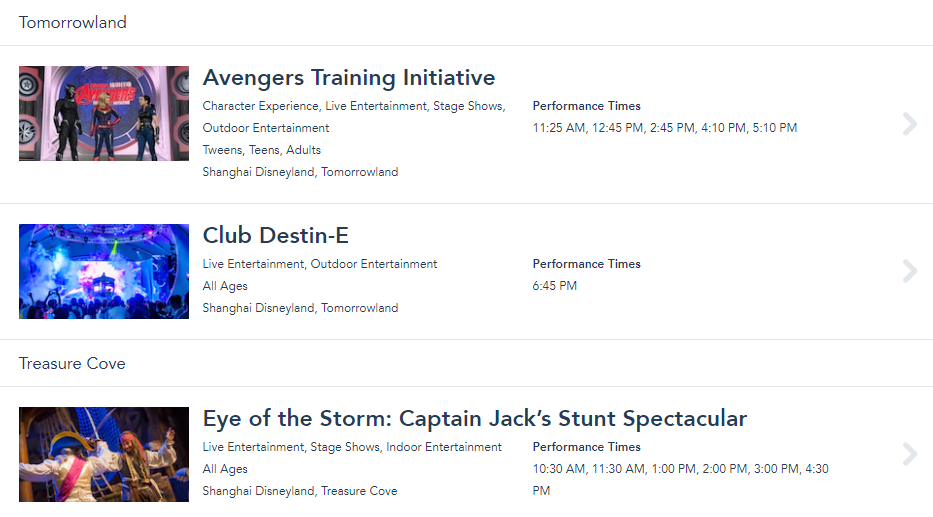Open the Avengers Training Initiative title link
Image resolution: width=933 pixels, height=517 pixels.
pos(348,77)
